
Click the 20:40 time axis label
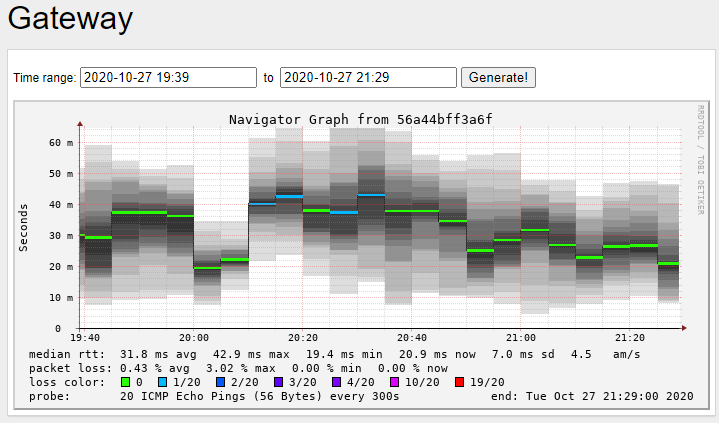tap(411, 338)
